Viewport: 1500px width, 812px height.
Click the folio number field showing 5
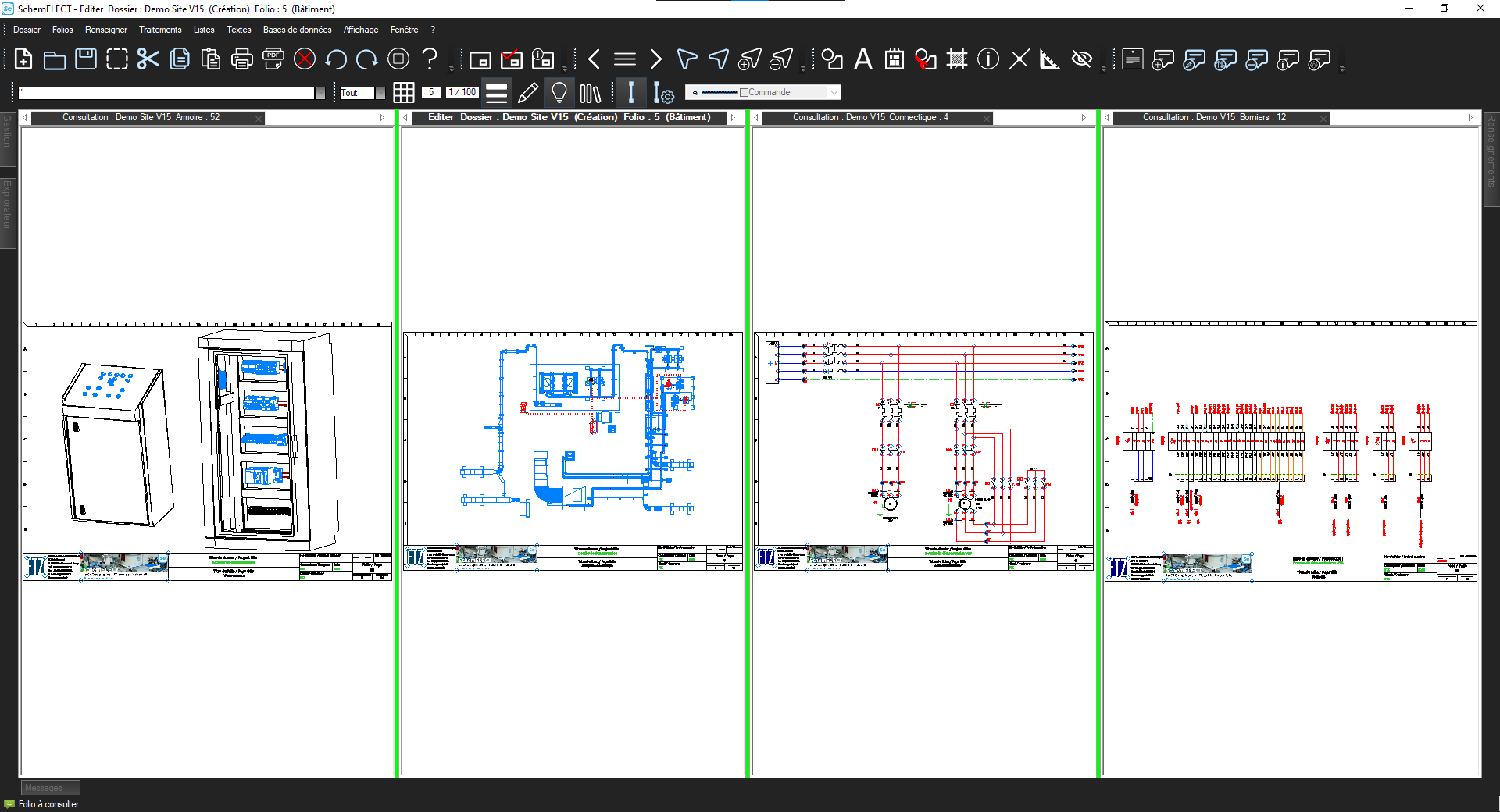430,92
